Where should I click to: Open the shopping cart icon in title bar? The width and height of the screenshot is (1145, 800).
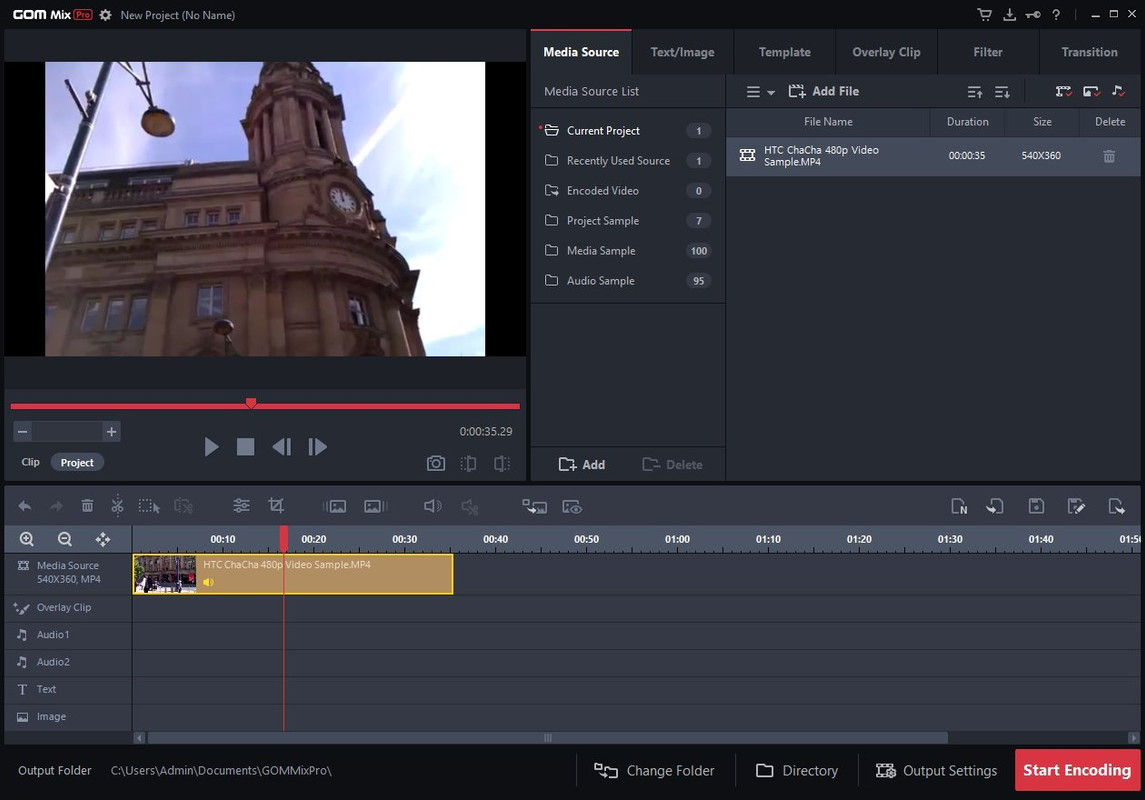coord(984,15)
